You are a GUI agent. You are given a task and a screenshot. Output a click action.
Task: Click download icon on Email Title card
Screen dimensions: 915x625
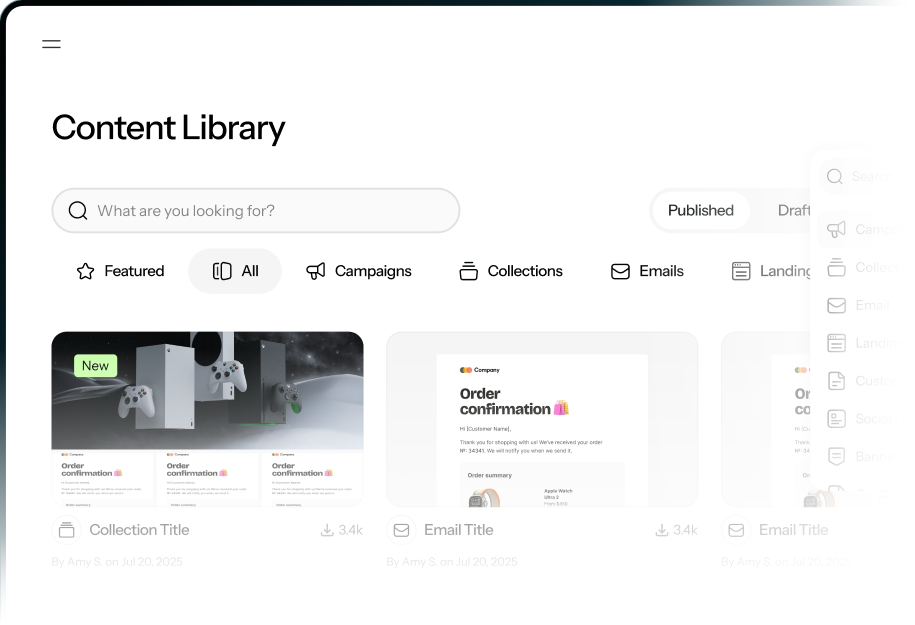[661, 530]
